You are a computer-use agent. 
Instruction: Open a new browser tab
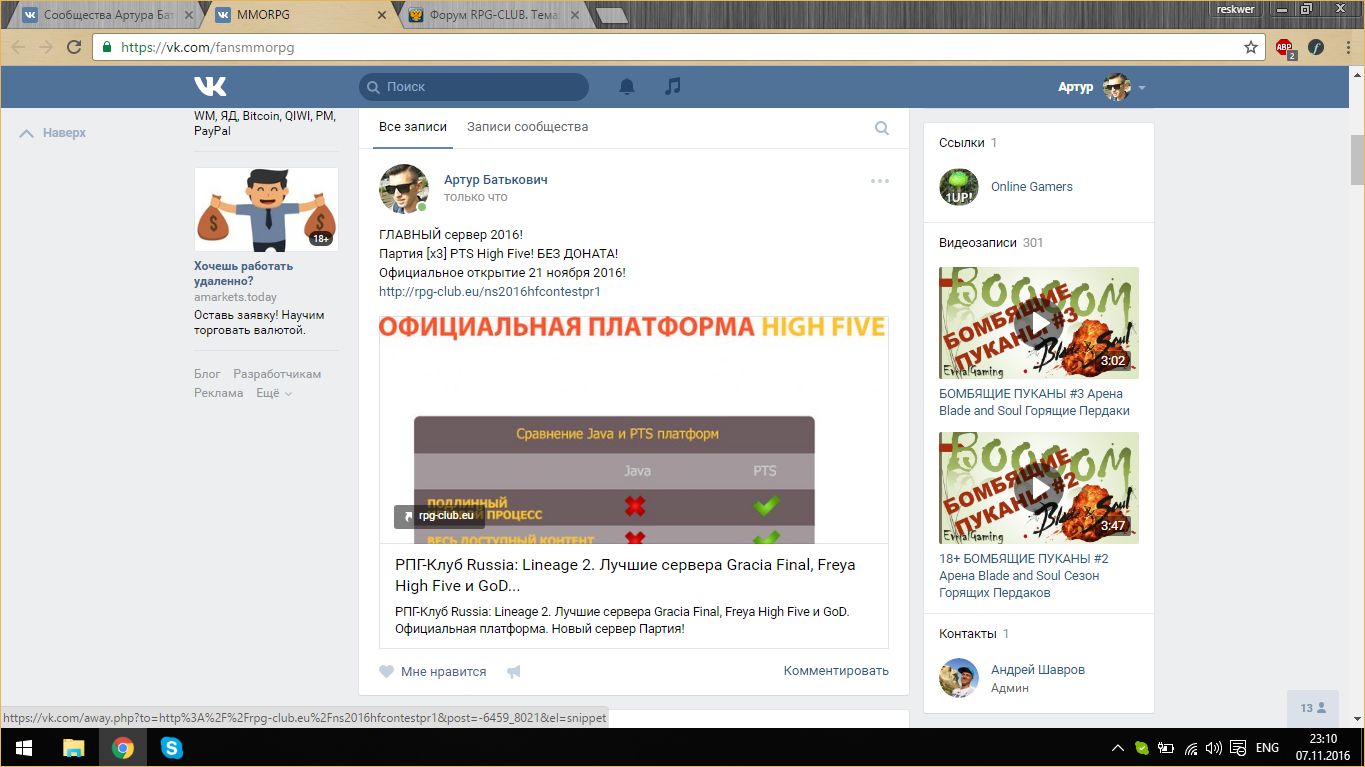point(611,15)
